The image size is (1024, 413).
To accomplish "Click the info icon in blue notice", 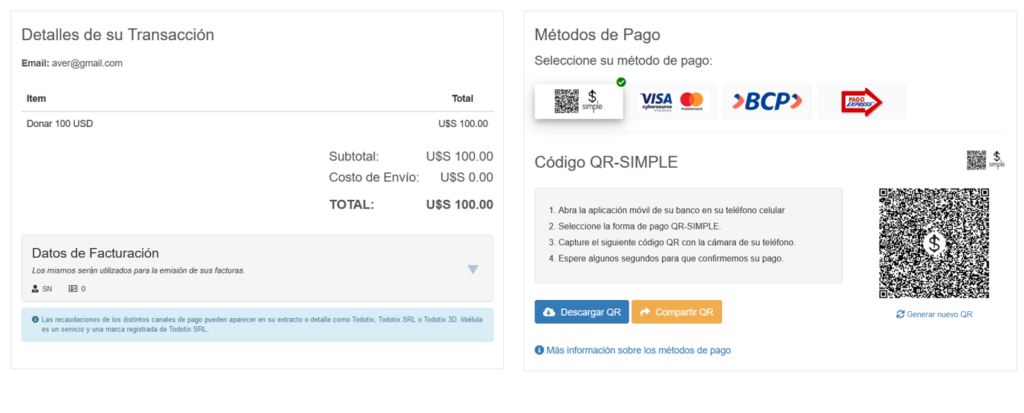I will 35,320.
